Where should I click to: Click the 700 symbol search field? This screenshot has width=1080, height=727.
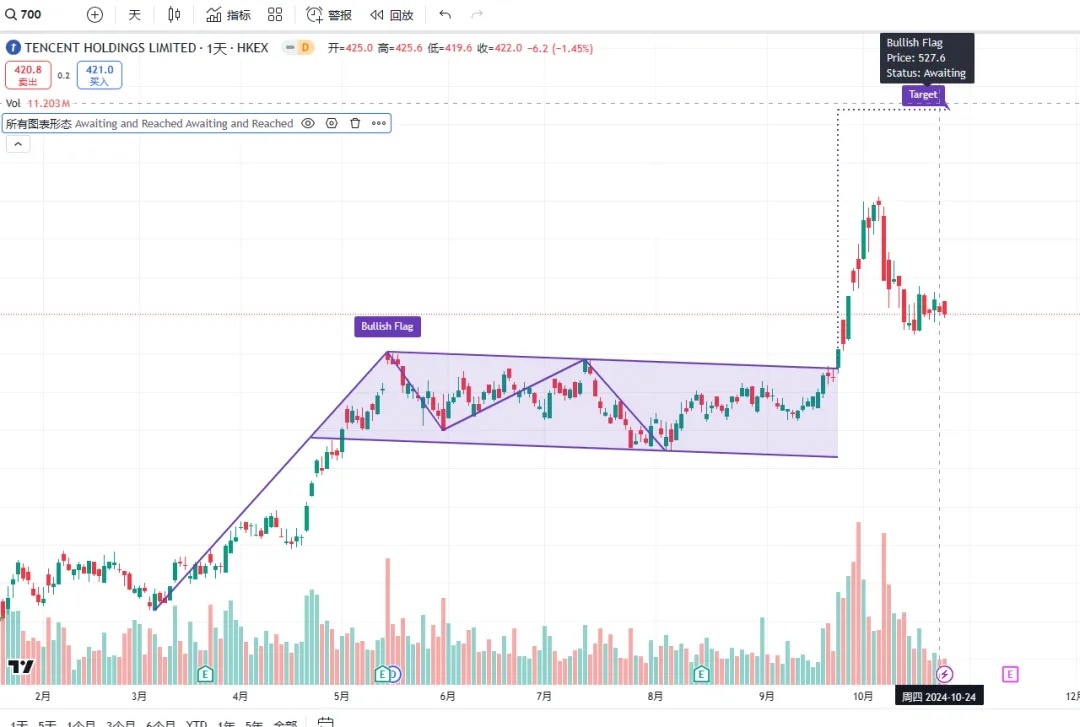tap(35, 15)
